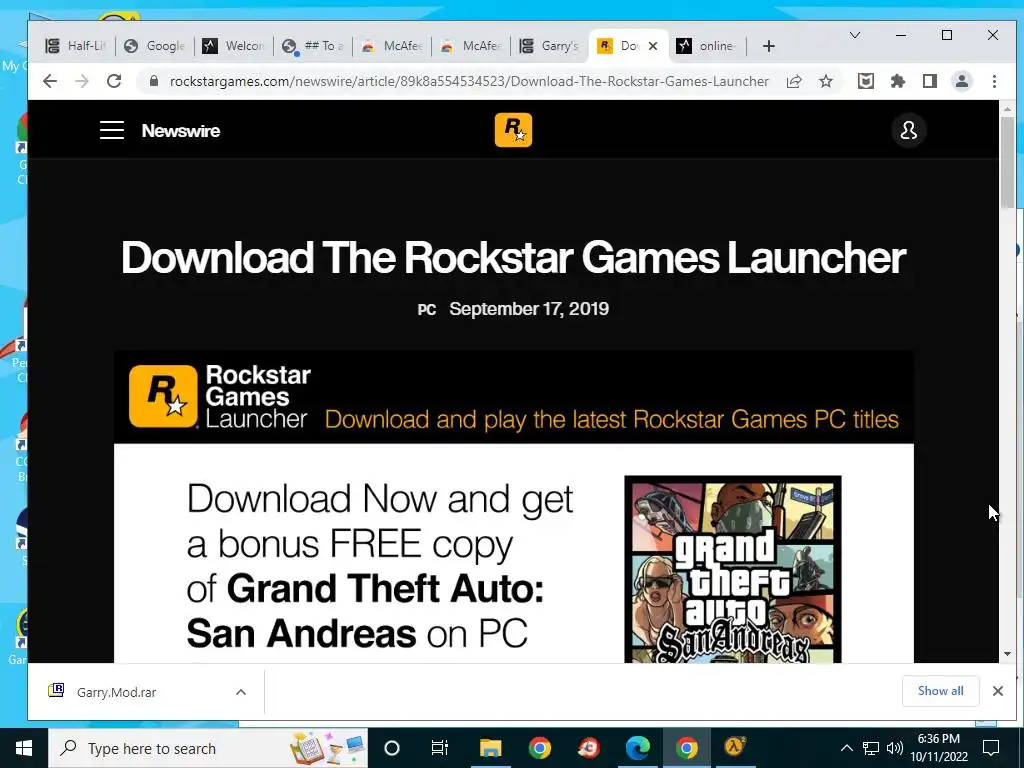Open the user account icon on the Rockstar site
The image size is (1024, 768).
[908, 130]
